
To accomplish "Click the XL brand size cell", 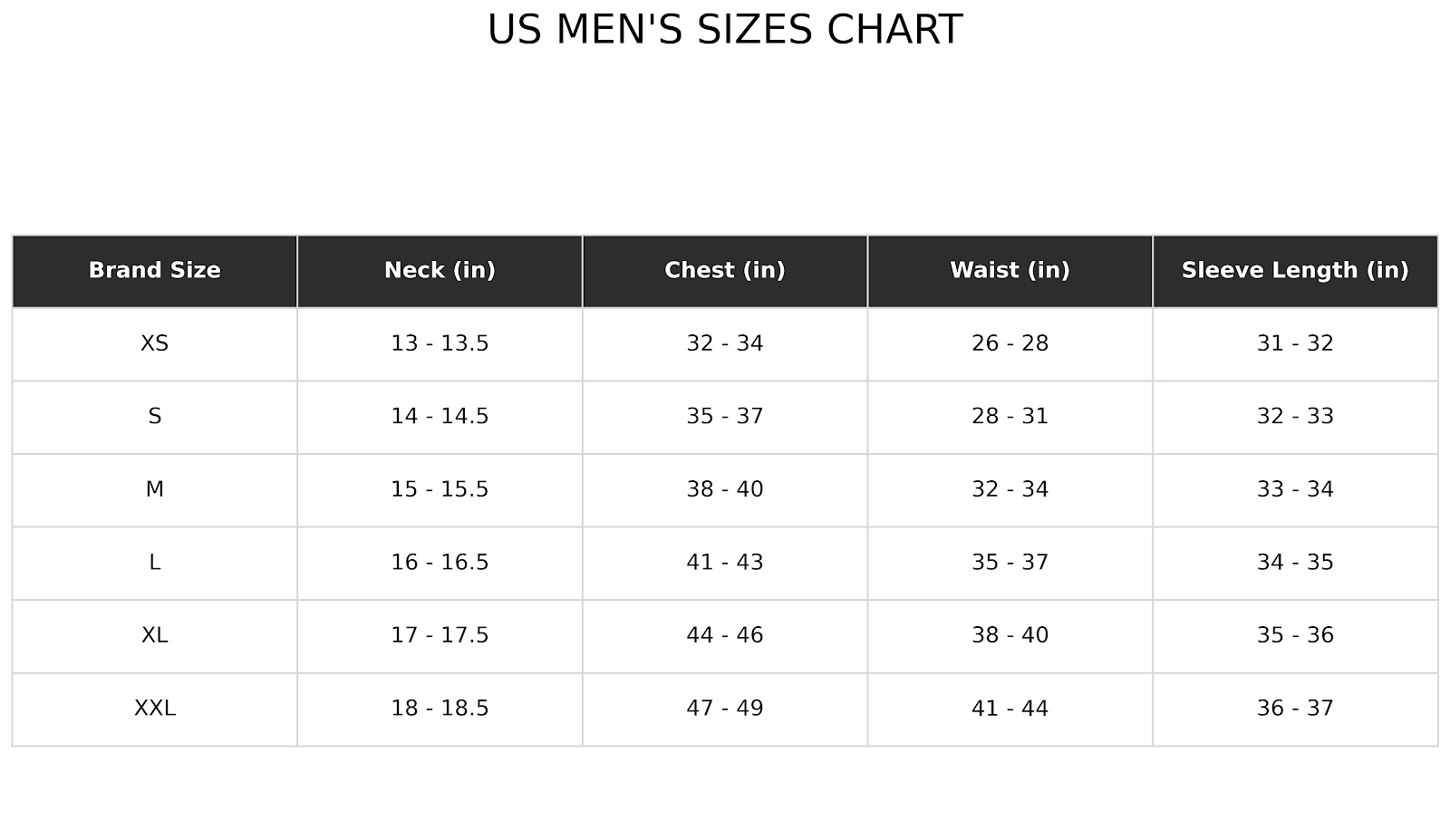I will point(154,635).
